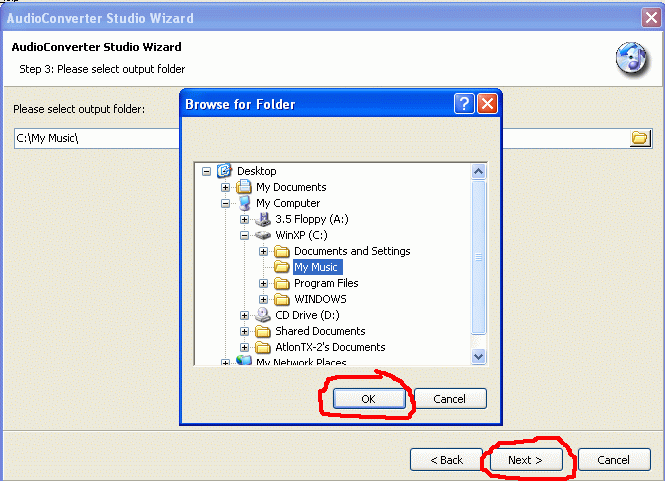Confirm folder selection with OK button
Screen dimensions: 665x481
[369, 399]
